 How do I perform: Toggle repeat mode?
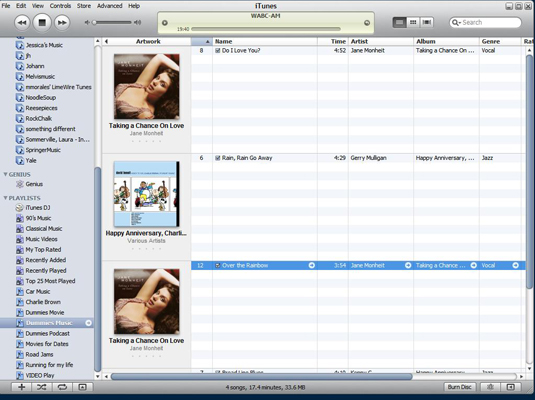click(x=62, y=387)
